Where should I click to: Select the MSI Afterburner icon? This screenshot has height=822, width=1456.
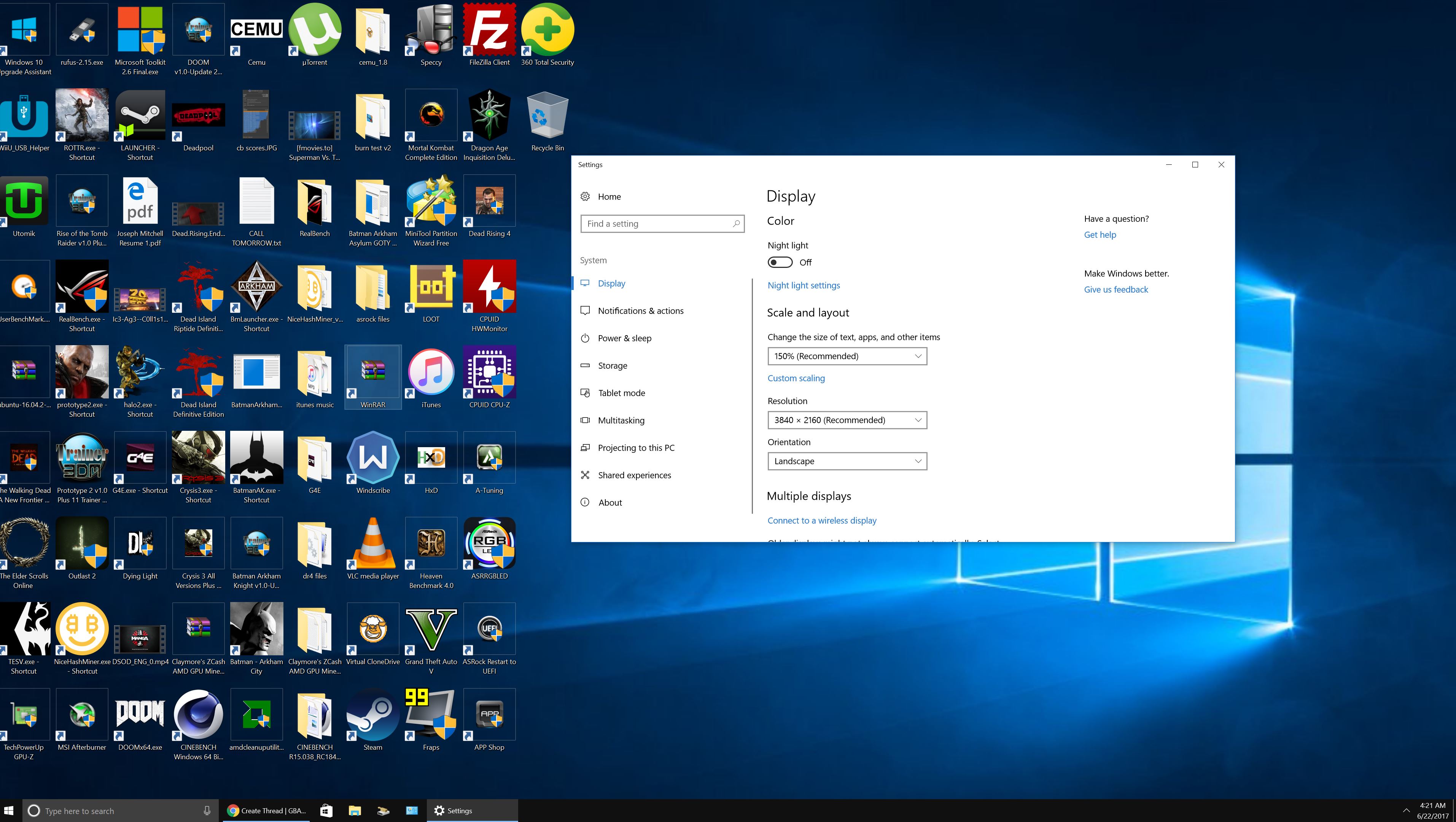click(82, 720)
